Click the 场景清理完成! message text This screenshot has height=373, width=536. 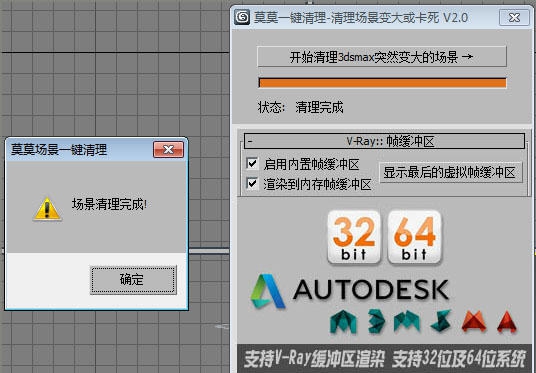click(109, 204)
